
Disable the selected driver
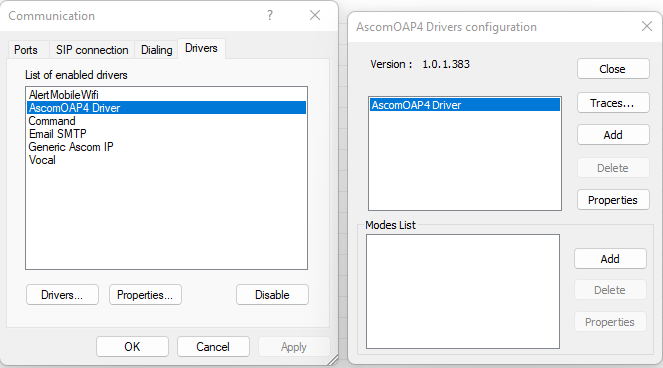[x=272, y=294]
